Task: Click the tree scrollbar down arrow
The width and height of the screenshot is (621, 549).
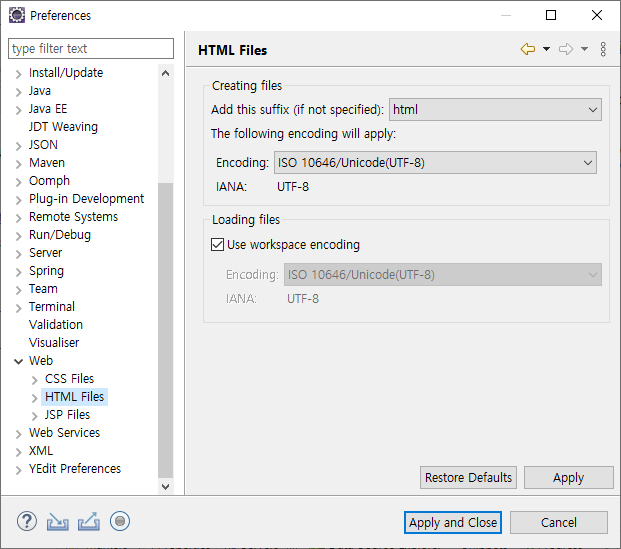Action: tap(166, 486)
